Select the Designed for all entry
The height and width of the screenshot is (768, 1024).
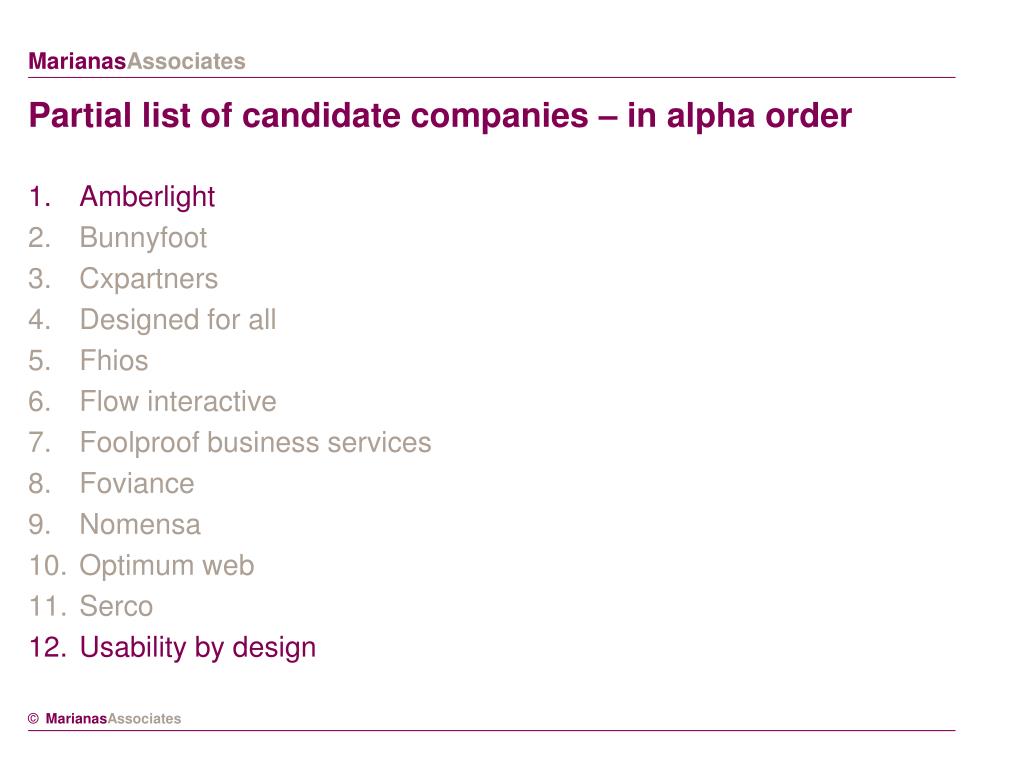click(178, 320)
